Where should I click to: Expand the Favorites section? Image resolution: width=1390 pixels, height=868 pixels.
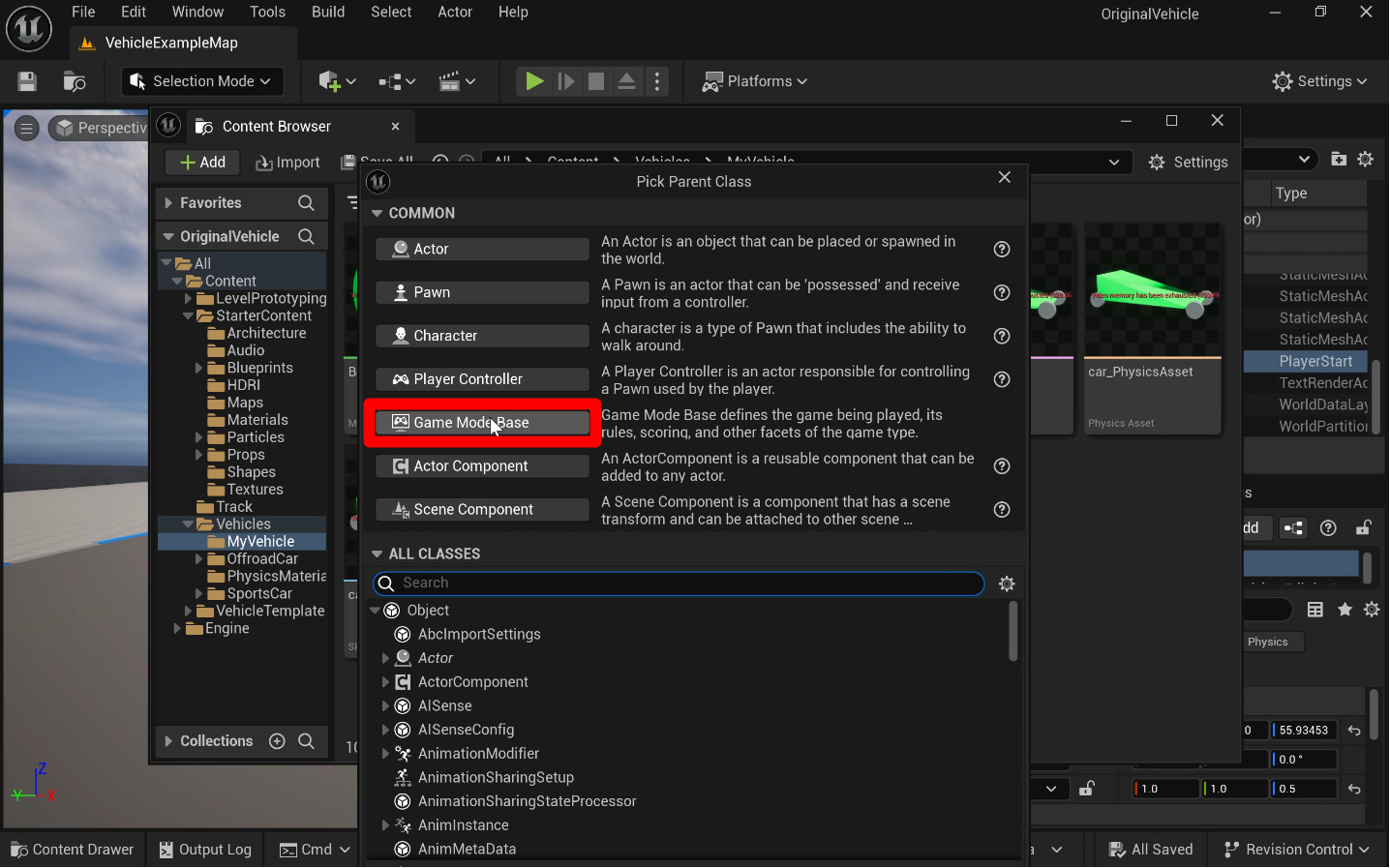click(168, 202)
